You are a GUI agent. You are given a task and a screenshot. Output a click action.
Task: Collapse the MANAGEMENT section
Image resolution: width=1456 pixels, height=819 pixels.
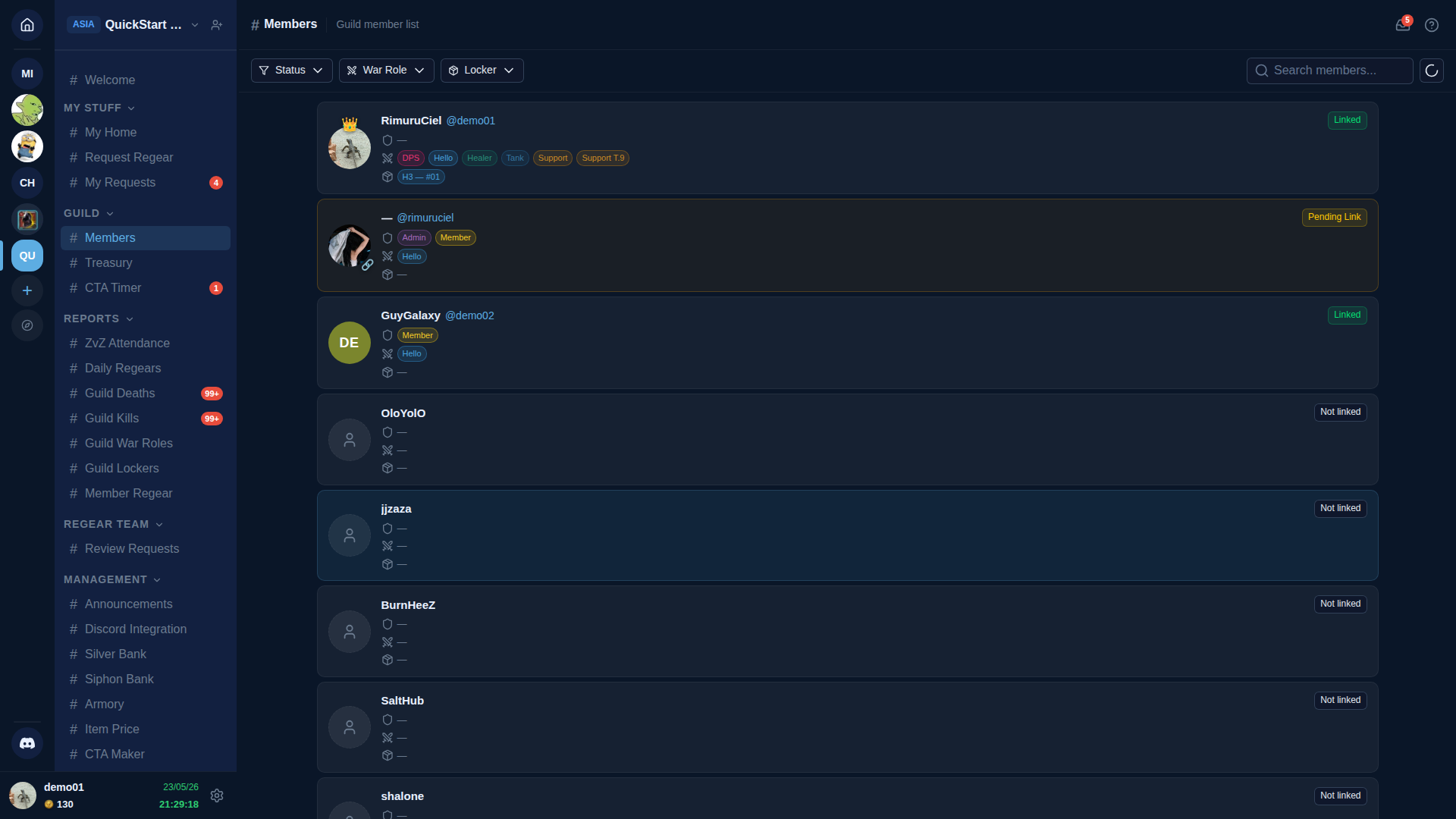(x=112, y=579)
